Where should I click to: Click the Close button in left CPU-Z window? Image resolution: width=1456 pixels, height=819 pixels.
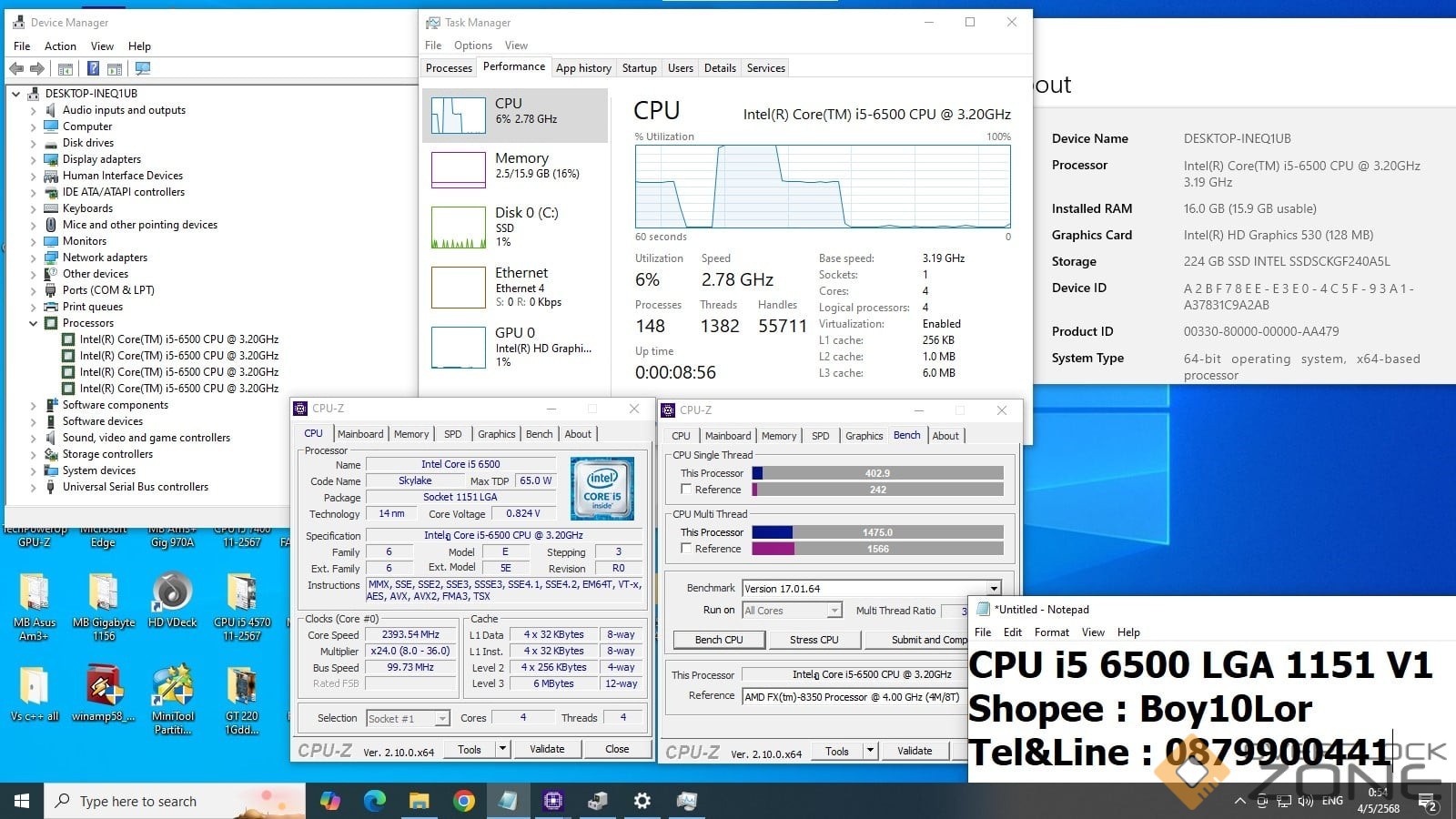coord(617,749)
